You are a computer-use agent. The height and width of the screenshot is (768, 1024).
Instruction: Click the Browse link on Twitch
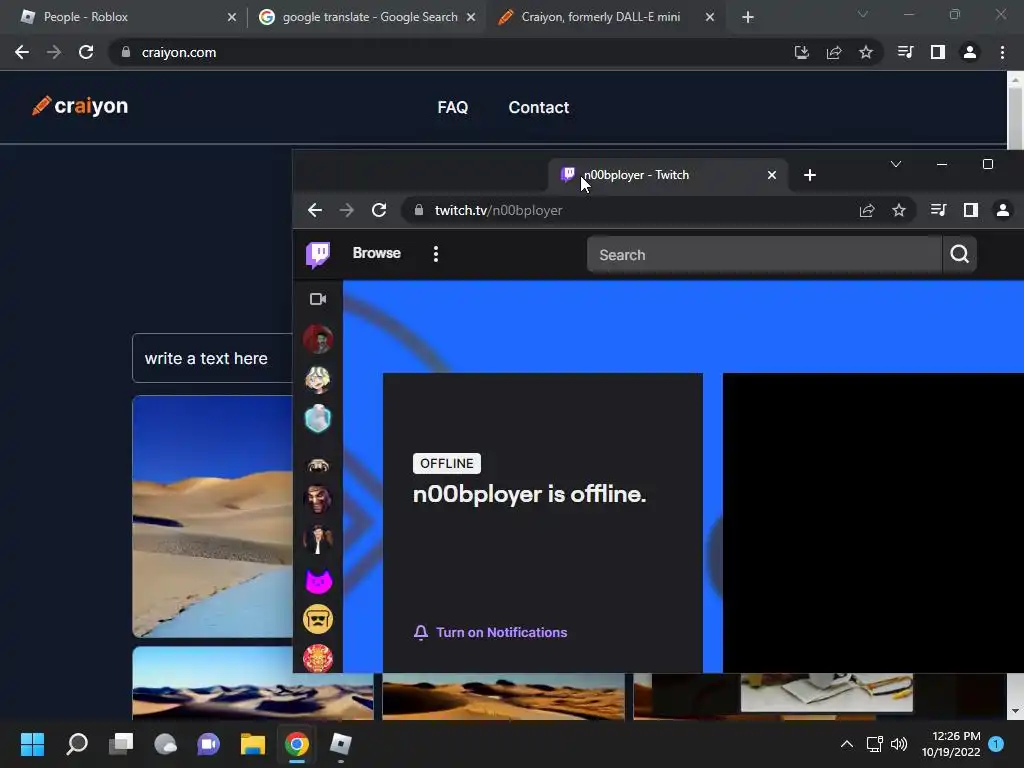coord(377,253)
